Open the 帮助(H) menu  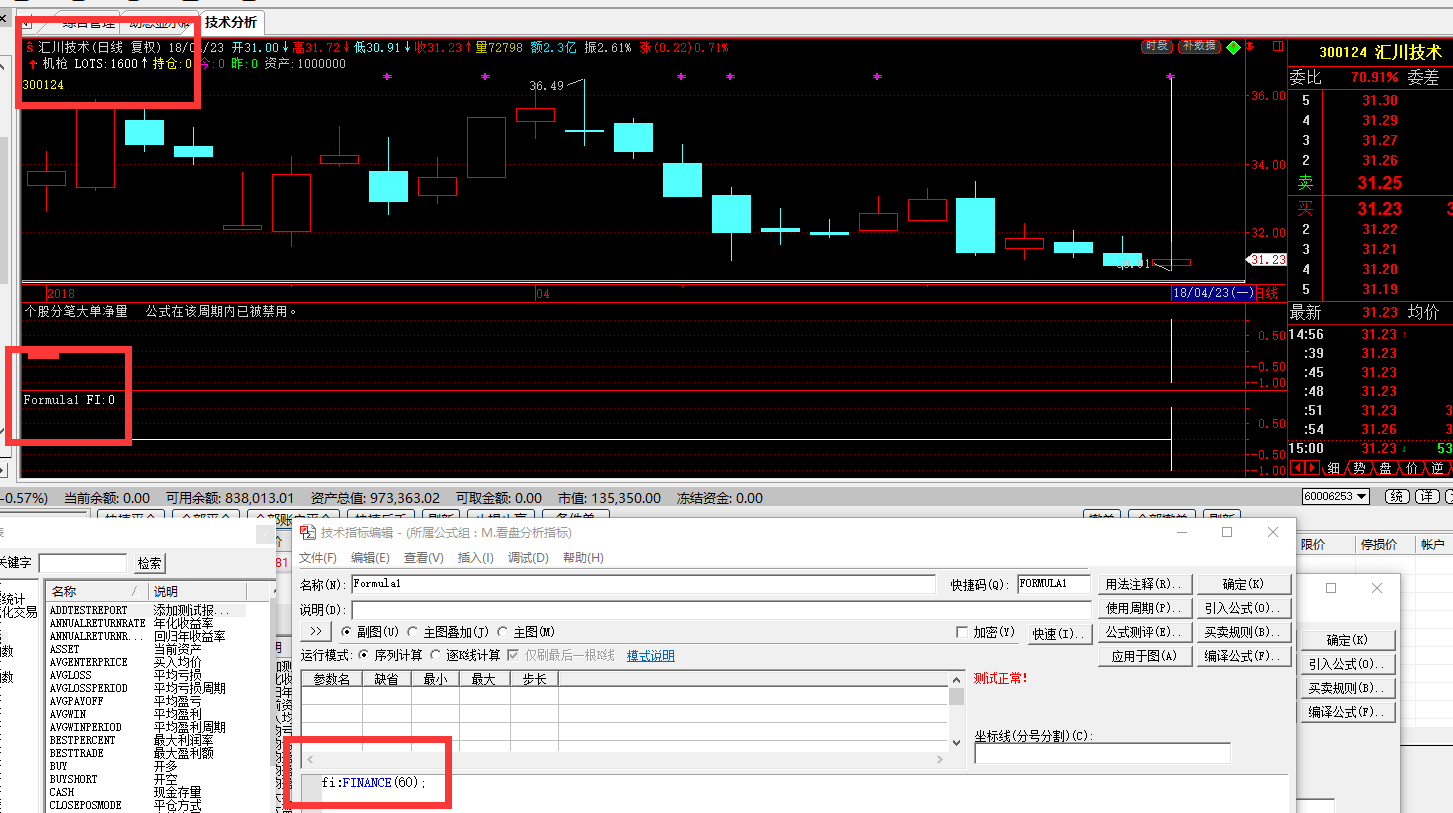(583, 558)
